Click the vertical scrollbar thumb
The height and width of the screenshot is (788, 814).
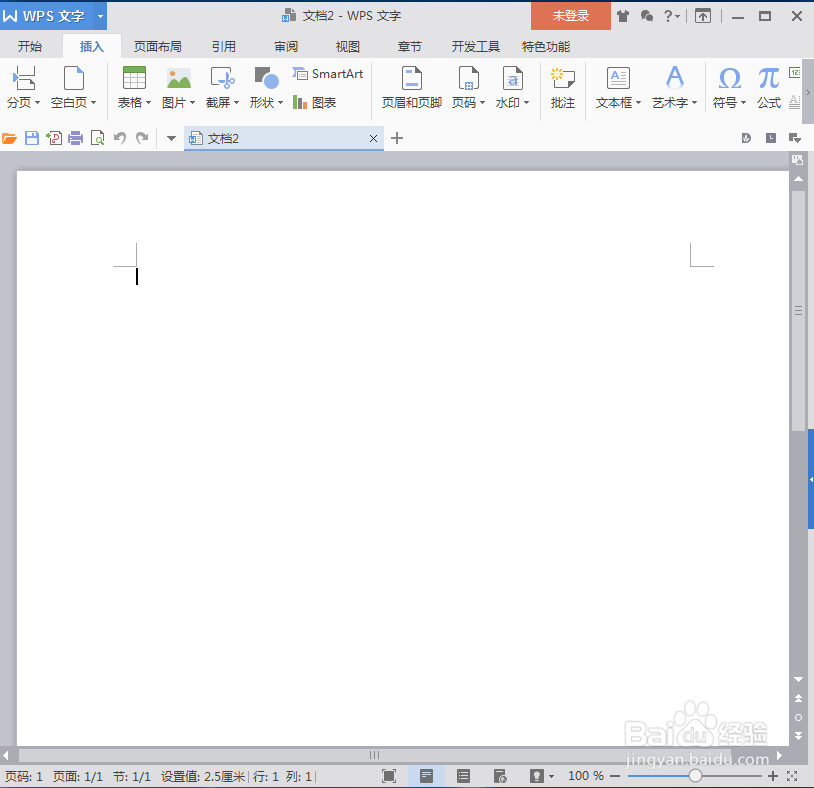(x=798, y=310)
